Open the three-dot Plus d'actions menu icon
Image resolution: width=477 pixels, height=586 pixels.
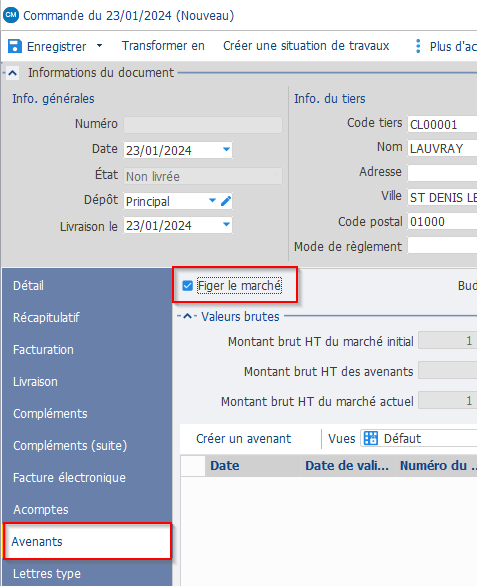(418, 46)
